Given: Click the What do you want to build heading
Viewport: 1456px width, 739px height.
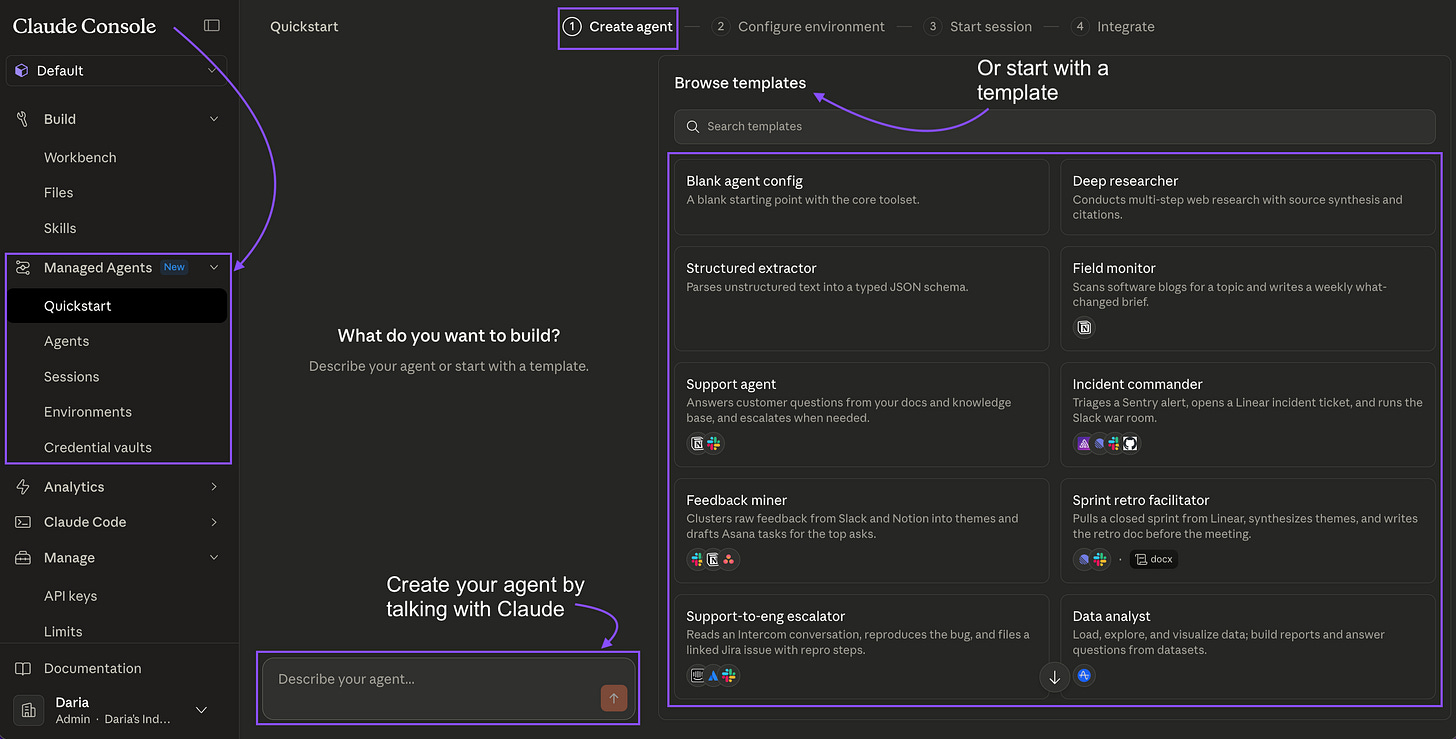Looking at the screenshot, I should click(449, 335).
